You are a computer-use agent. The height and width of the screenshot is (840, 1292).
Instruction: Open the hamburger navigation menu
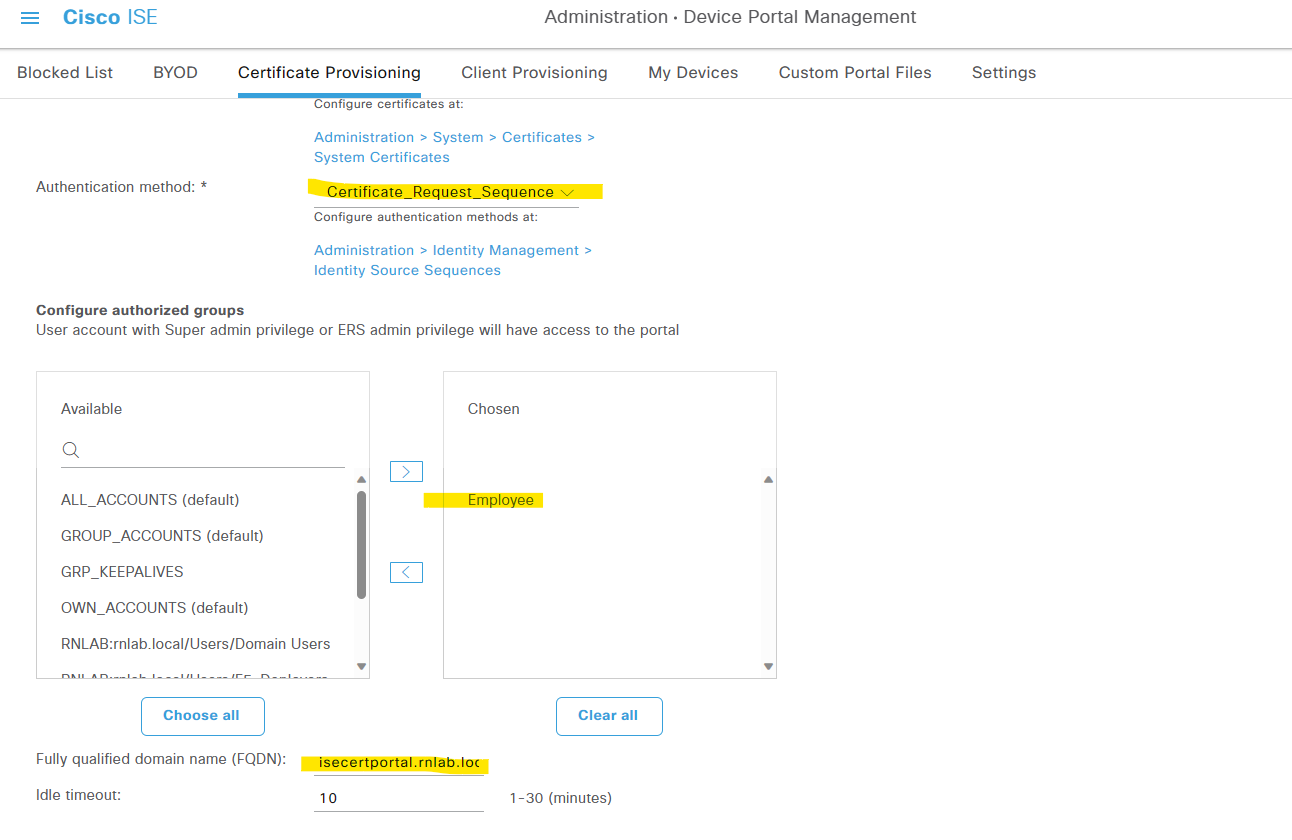pyautogui.click(x=29, y=16)
